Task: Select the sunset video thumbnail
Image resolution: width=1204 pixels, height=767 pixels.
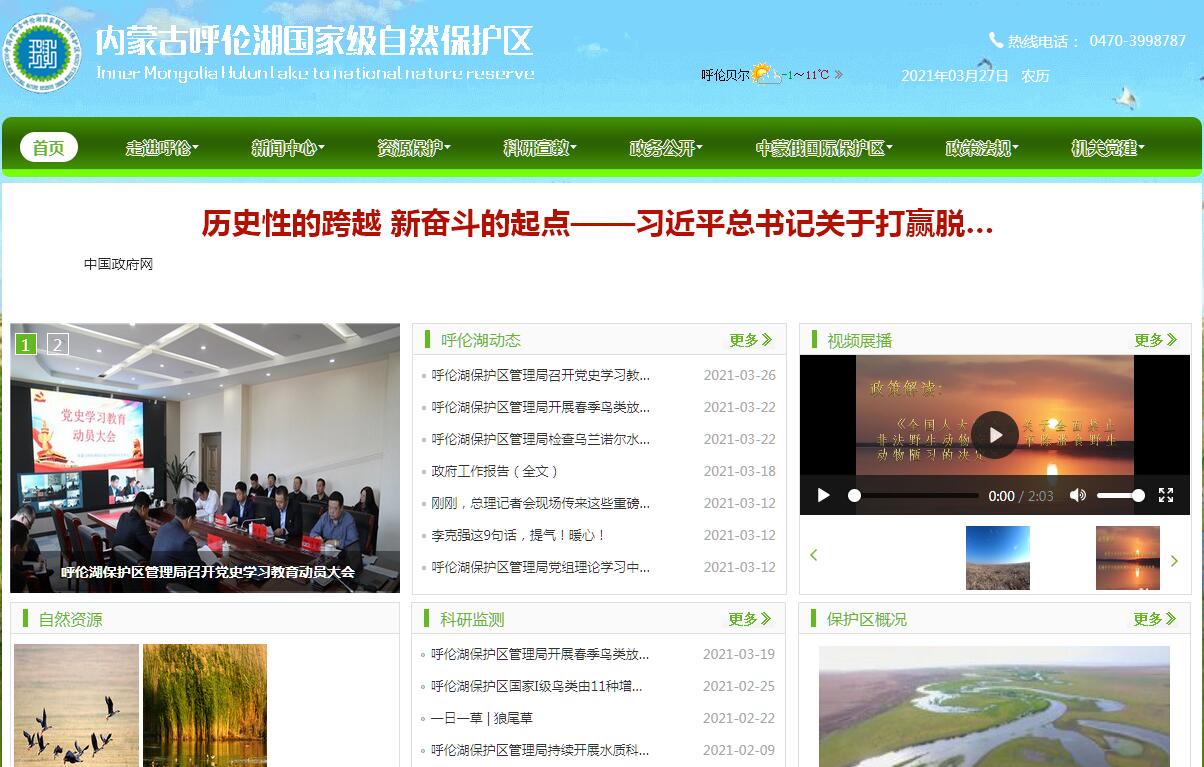Action: [x=1128, y=558]
